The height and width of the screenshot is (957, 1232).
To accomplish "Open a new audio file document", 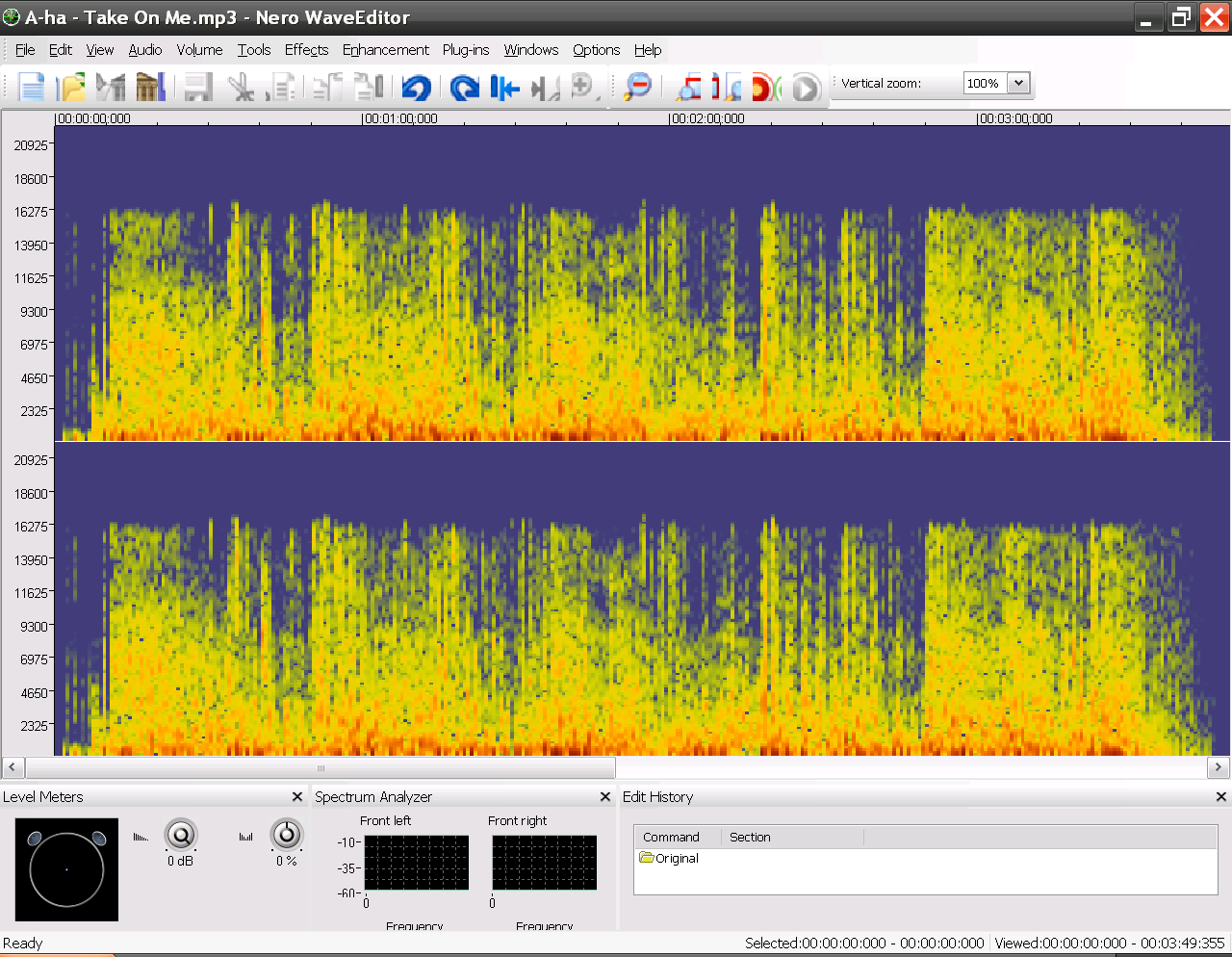I will (x=31, y=87).
